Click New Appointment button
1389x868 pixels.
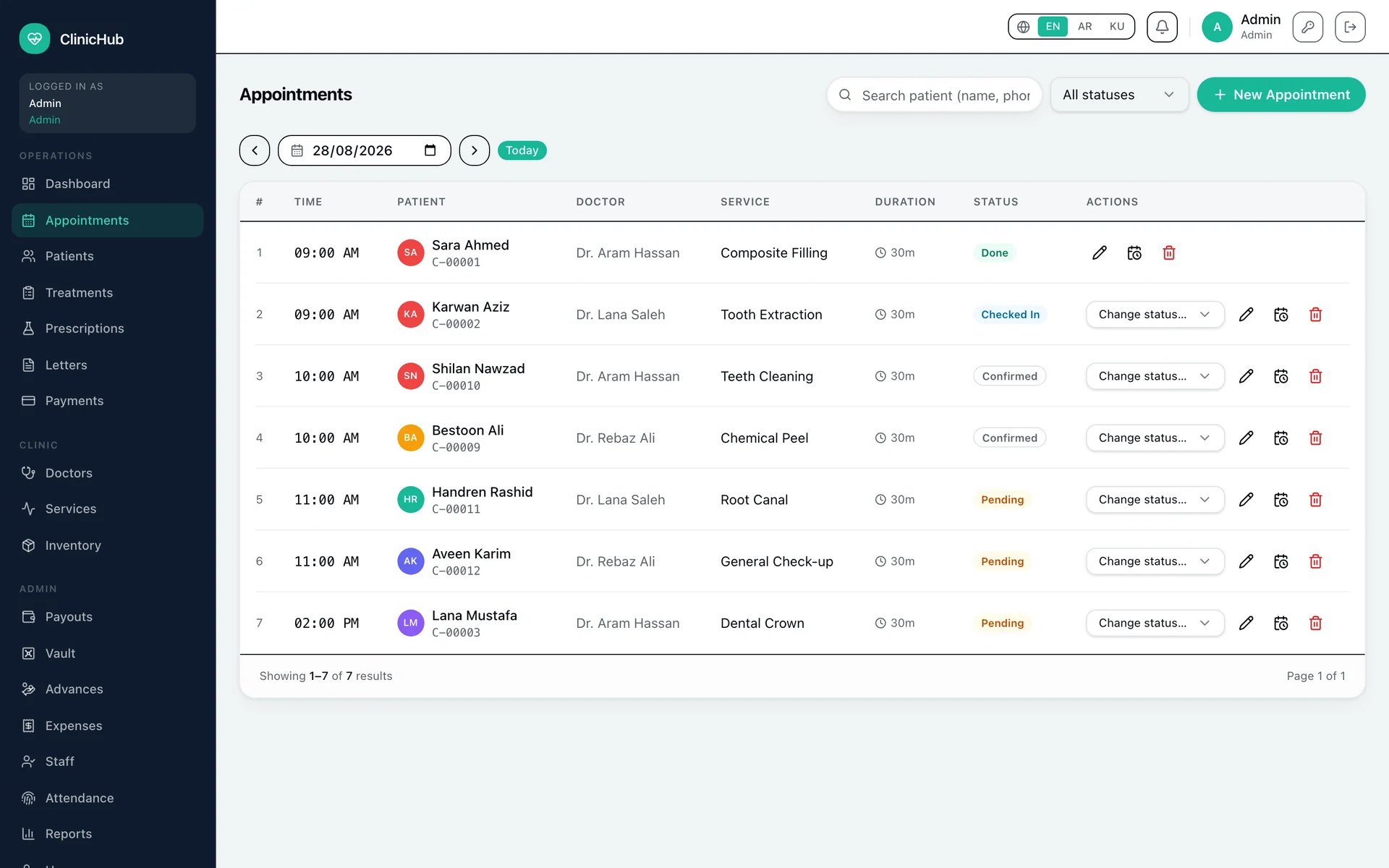1281,95
